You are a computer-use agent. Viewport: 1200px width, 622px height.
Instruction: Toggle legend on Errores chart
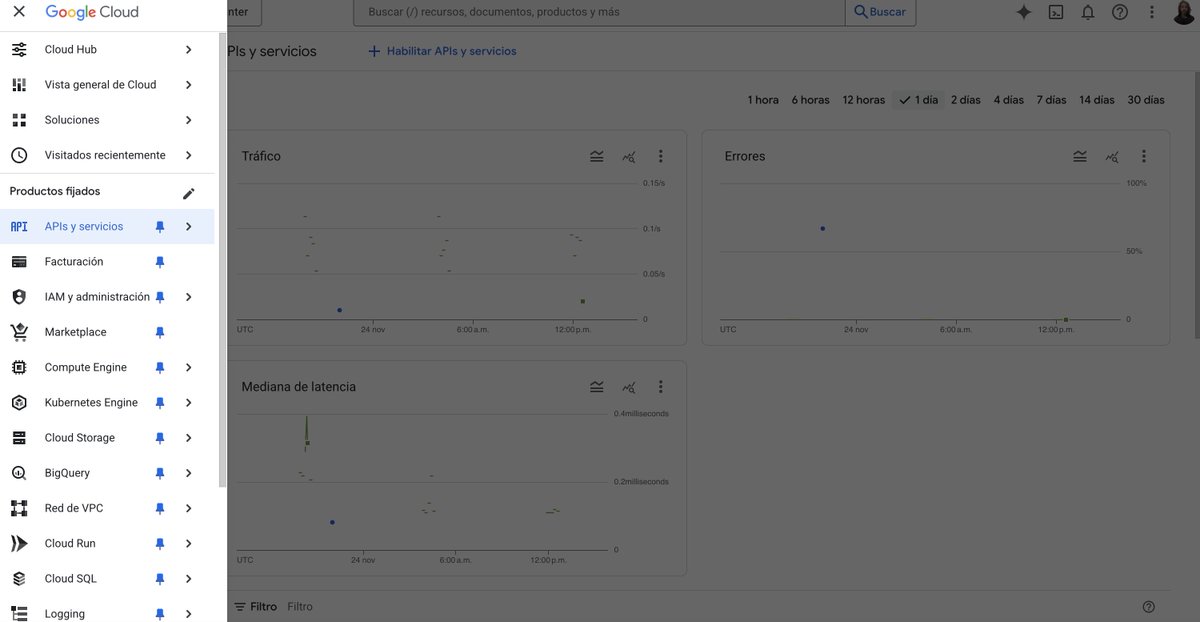click(x=1080, y=156)
